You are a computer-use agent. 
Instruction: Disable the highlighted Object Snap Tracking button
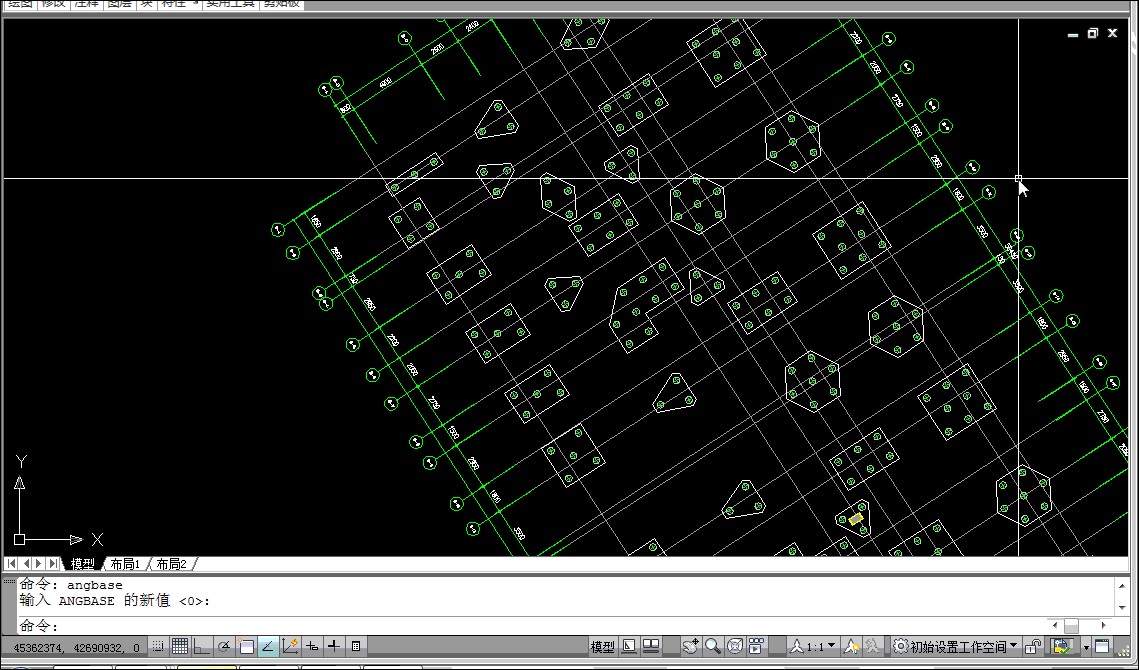click(x=268, y=646)
